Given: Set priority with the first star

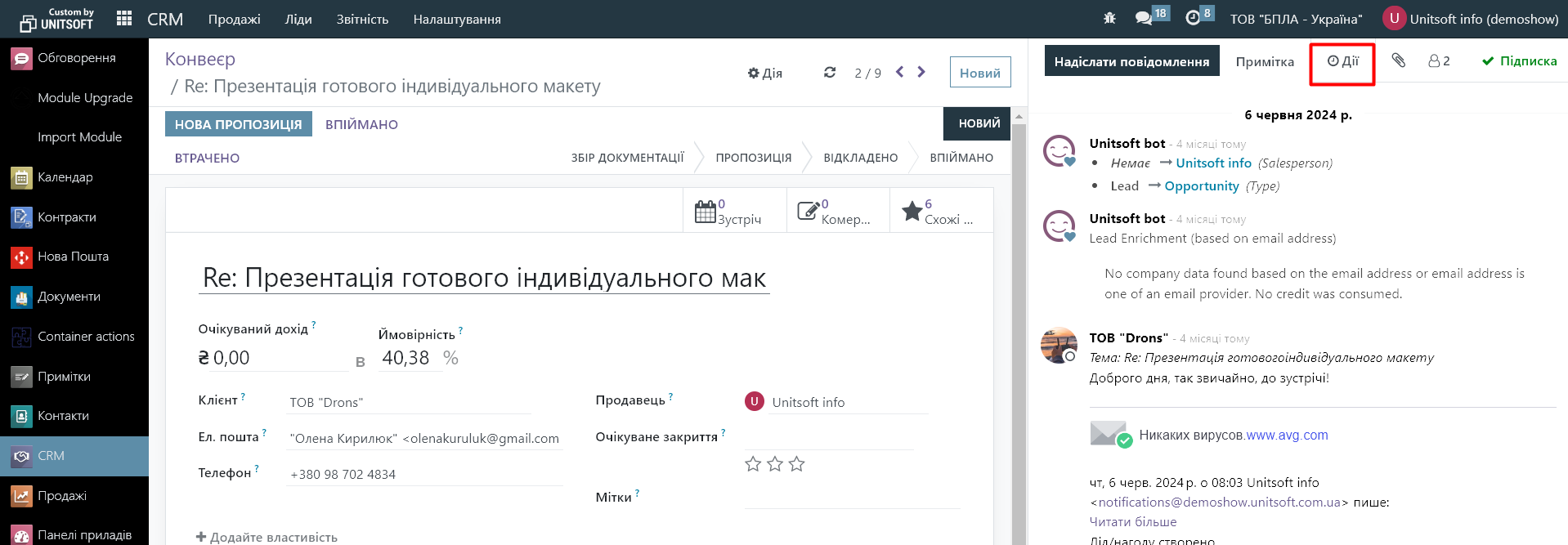Looking at the screenshot, I should 753,464.
